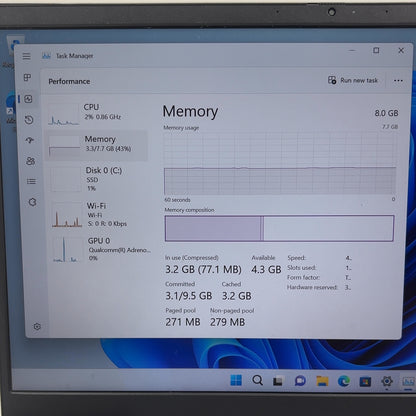Click the Memory composition bar

tap(279, 228)
